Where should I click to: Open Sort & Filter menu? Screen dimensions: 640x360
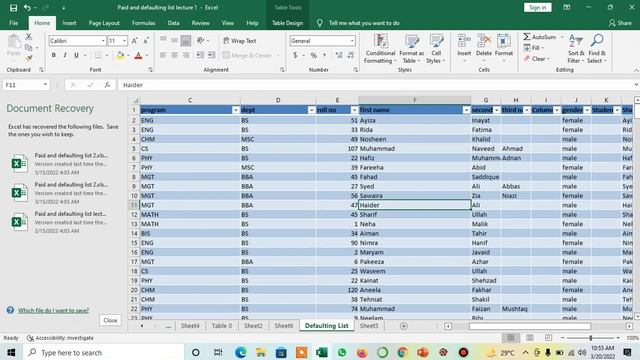pyautogui.click(x=576, y=49)
